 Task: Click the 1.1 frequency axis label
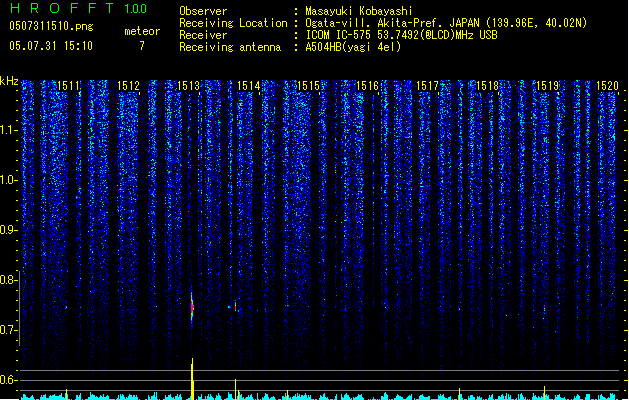[8, 130]
